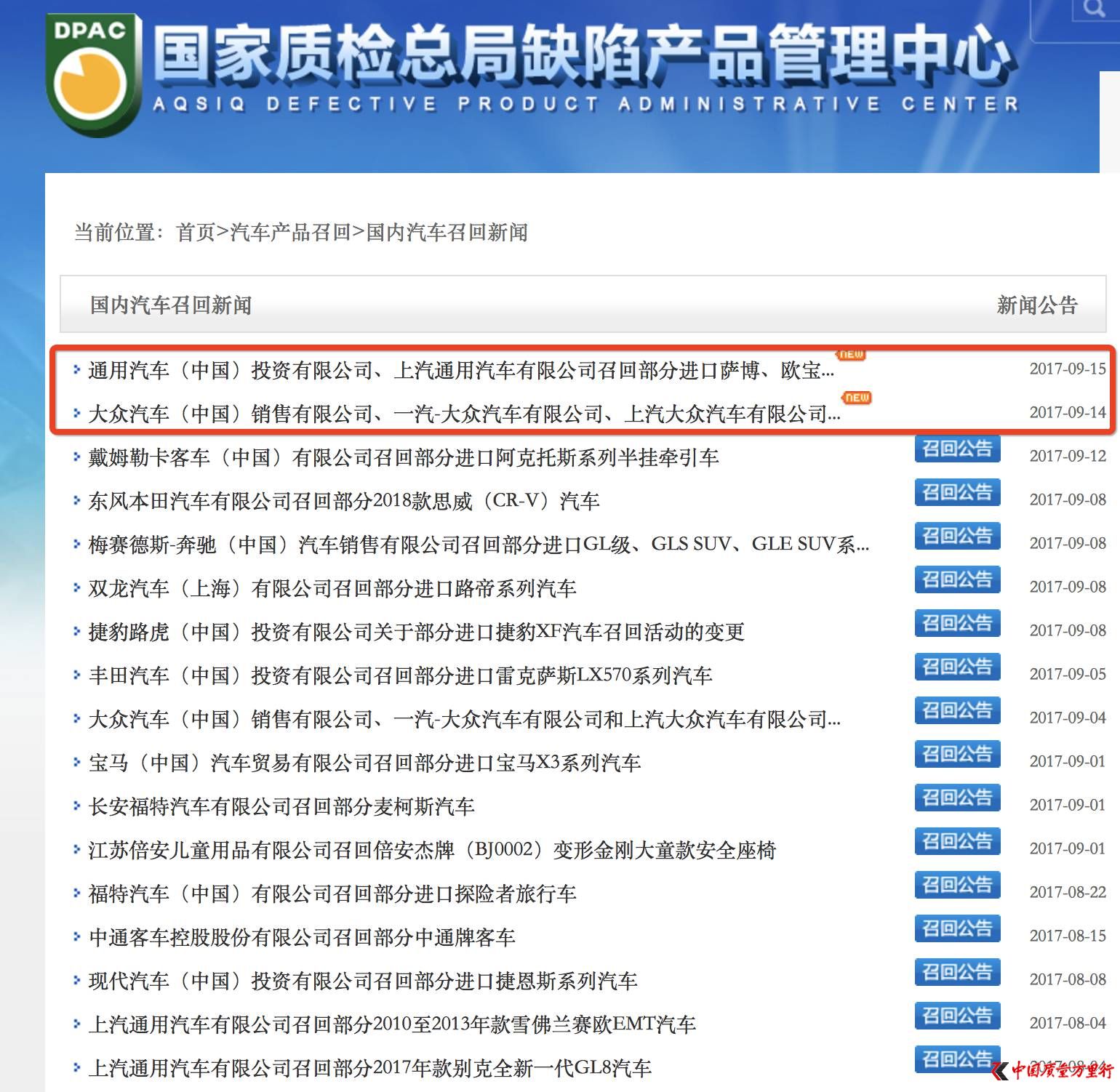Click date 2017-08-22
The width and height of the screenshot is (1120, 1092).
coord(1068,892)
